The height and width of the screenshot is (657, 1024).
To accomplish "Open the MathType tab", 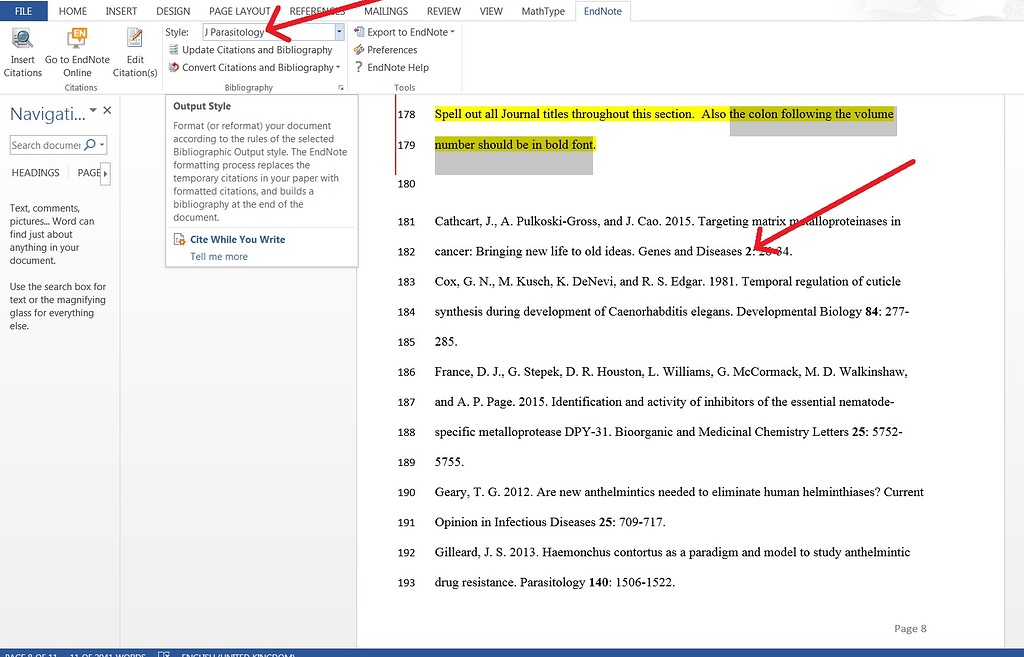I will coord(543,11).
